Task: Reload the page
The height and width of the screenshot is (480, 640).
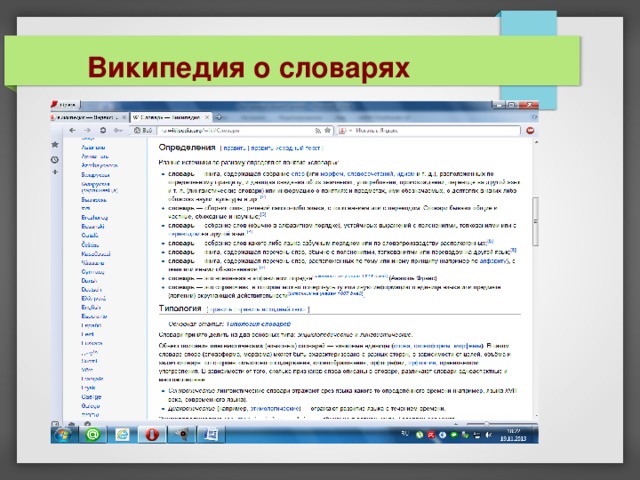Action: pos(102,131)
